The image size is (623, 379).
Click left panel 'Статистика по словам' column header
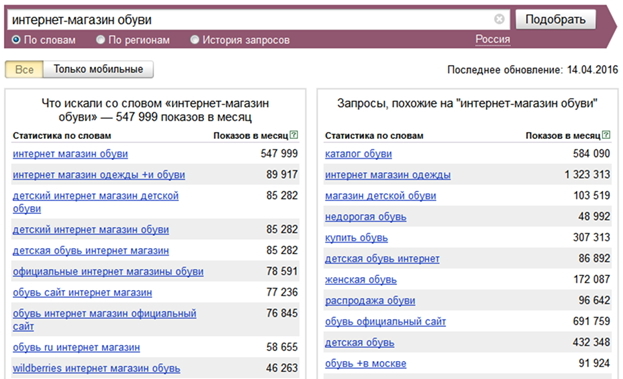pyautogui.click(x=62, y=136)
